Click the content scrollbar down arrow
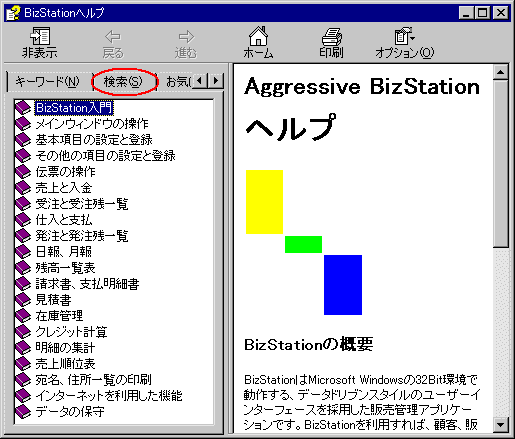515x439 pixels. click(501, 425)
